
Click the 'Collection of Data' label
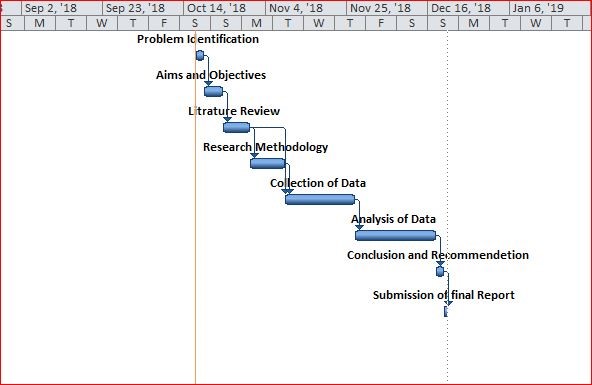pyautogui.click(x=318, y=183)
